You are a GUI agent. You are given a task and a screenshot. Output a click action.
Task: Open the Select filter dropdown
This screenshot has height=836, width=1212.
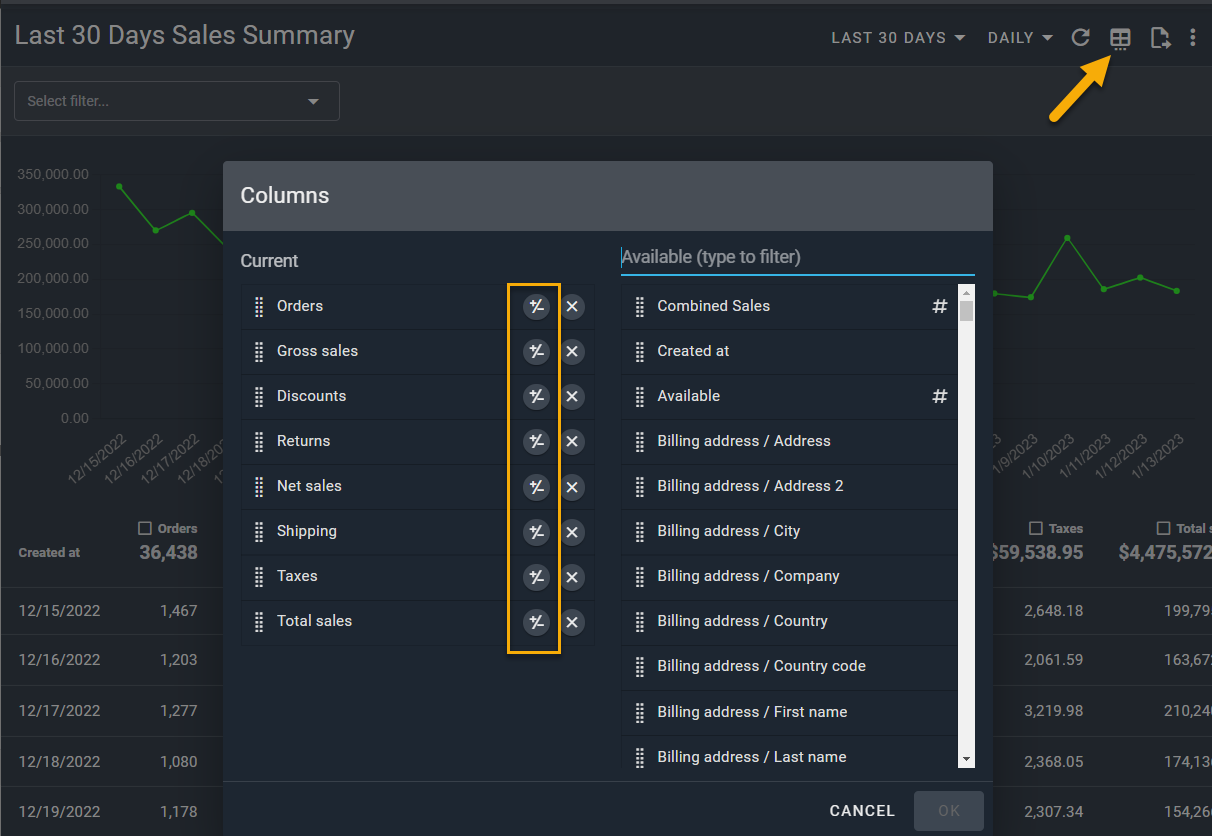[177, 101]
